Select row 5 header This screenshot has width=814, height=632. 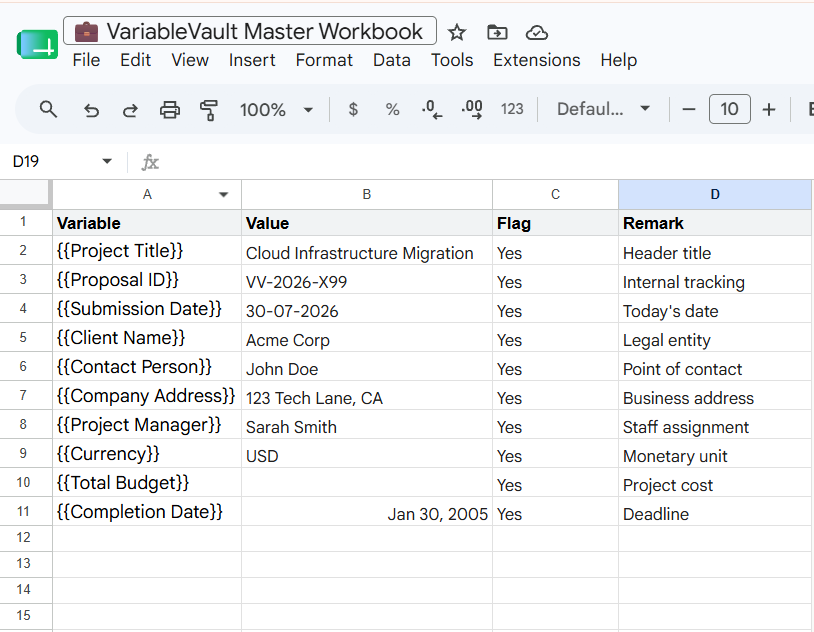tap(24, 338)
